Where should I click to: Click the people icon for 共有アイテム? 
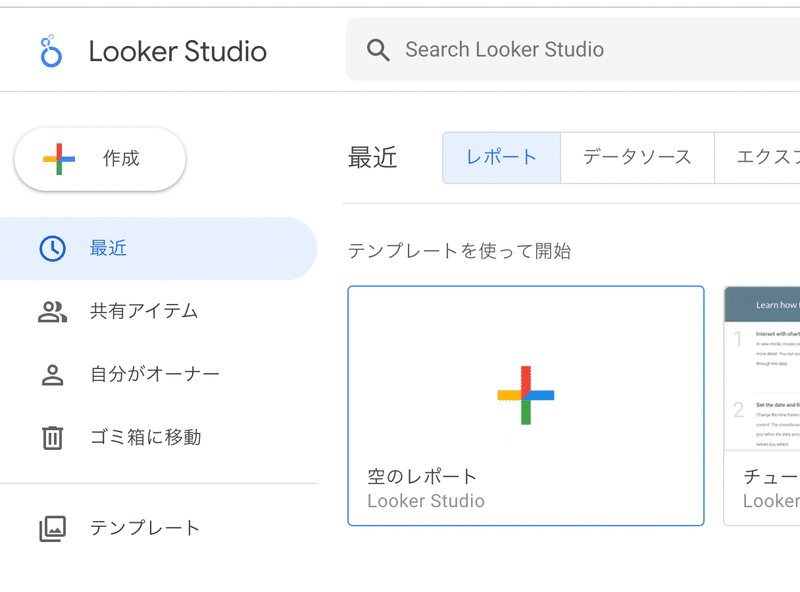pos(52,311)
